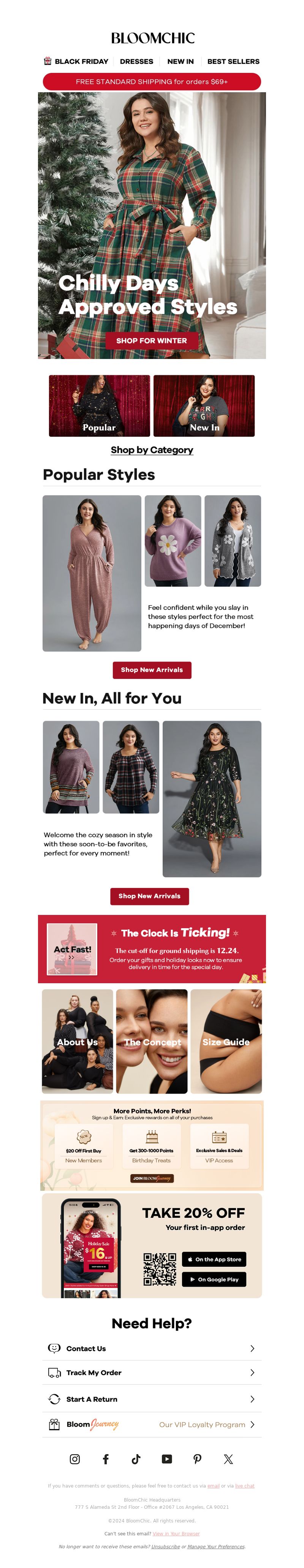Expand the Start A Return chevron
304x1568 pixels.
(x=252, y=1399)
